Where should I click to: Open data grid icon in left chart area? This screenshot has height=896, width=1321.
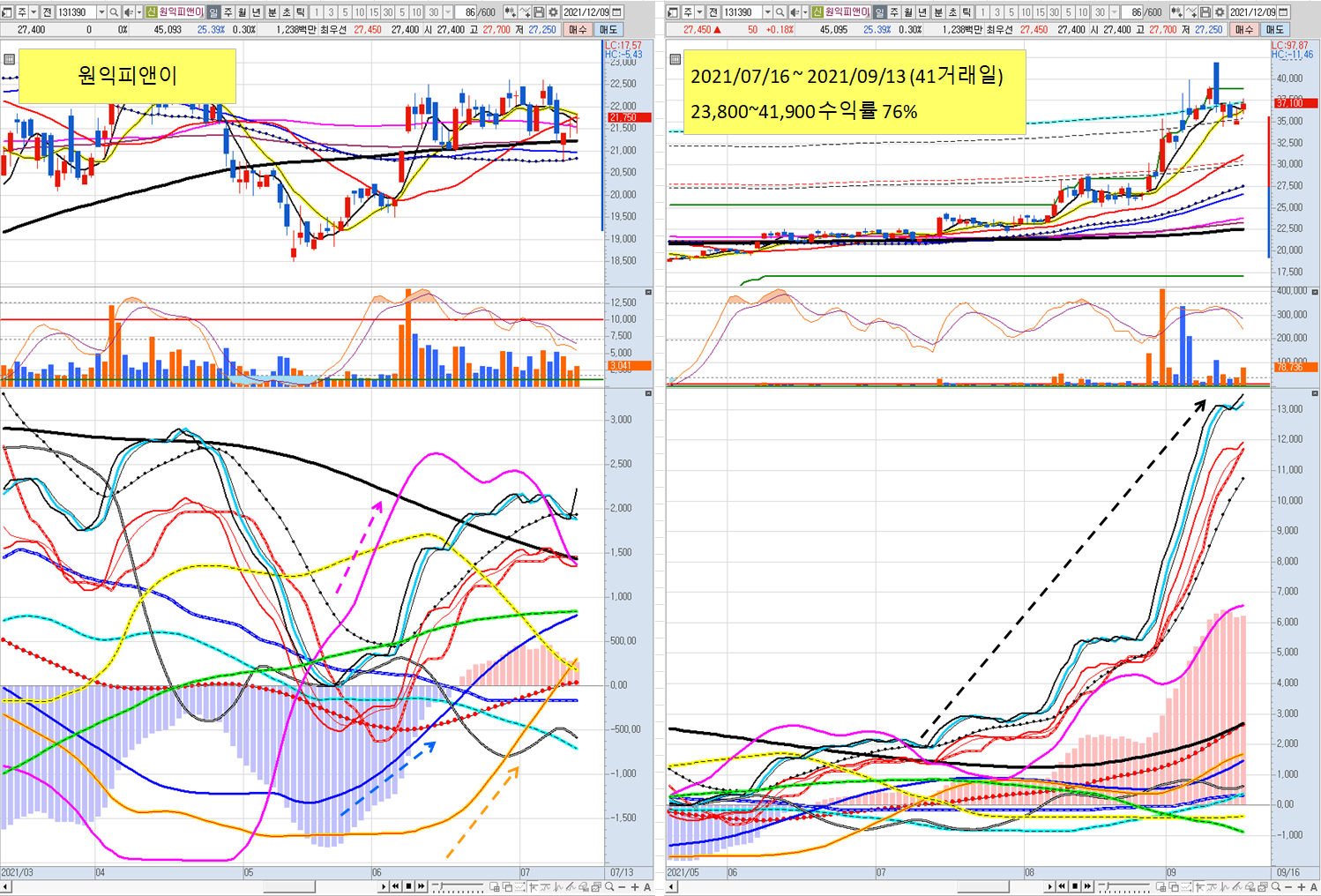[10, 59]
